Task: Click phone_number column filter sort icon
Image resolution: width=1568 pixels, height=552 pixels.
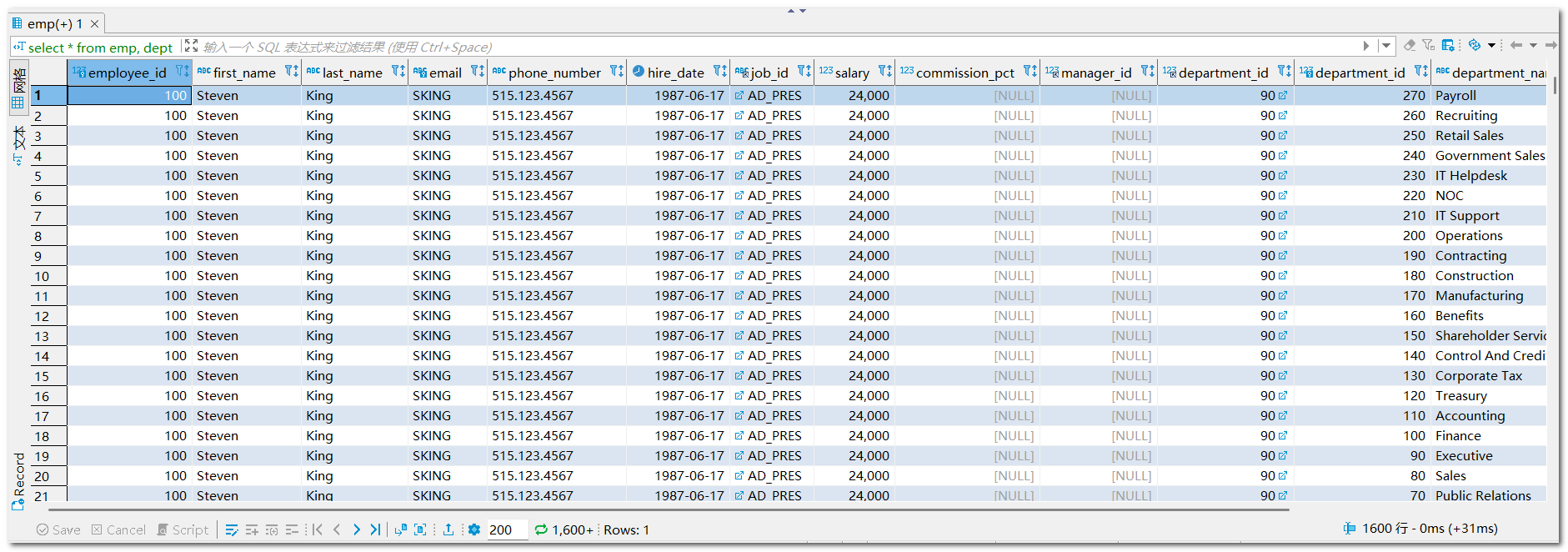Action: (616, 72)
